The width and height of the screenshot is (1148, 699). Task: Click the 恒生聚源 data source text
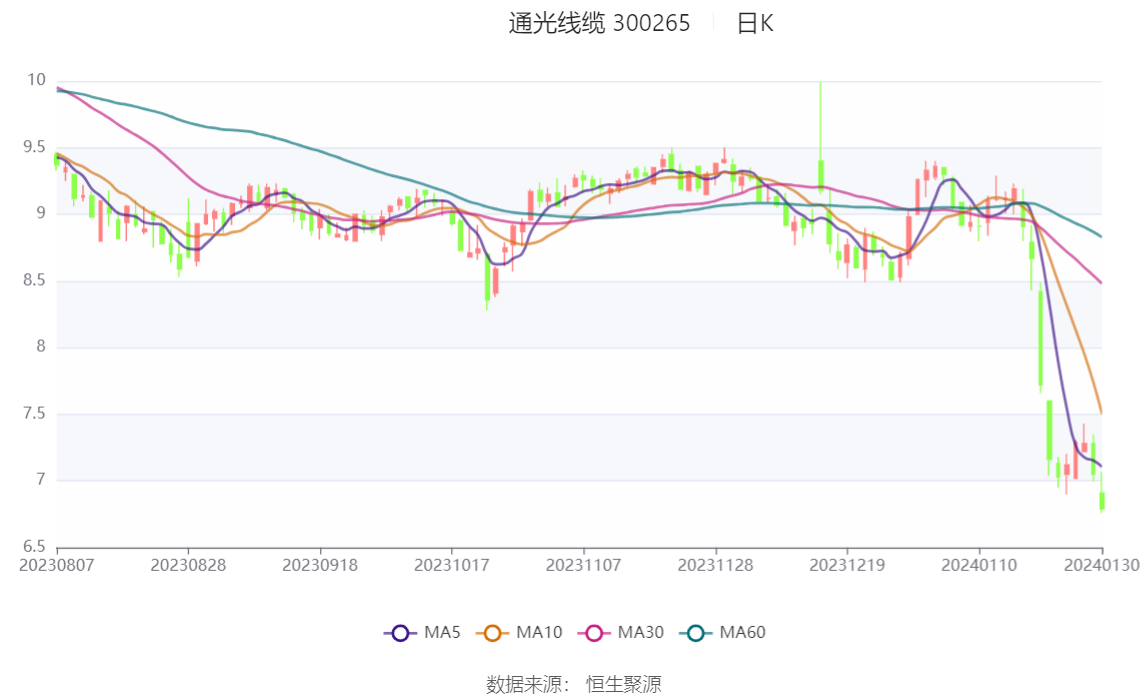coord(623,685)
